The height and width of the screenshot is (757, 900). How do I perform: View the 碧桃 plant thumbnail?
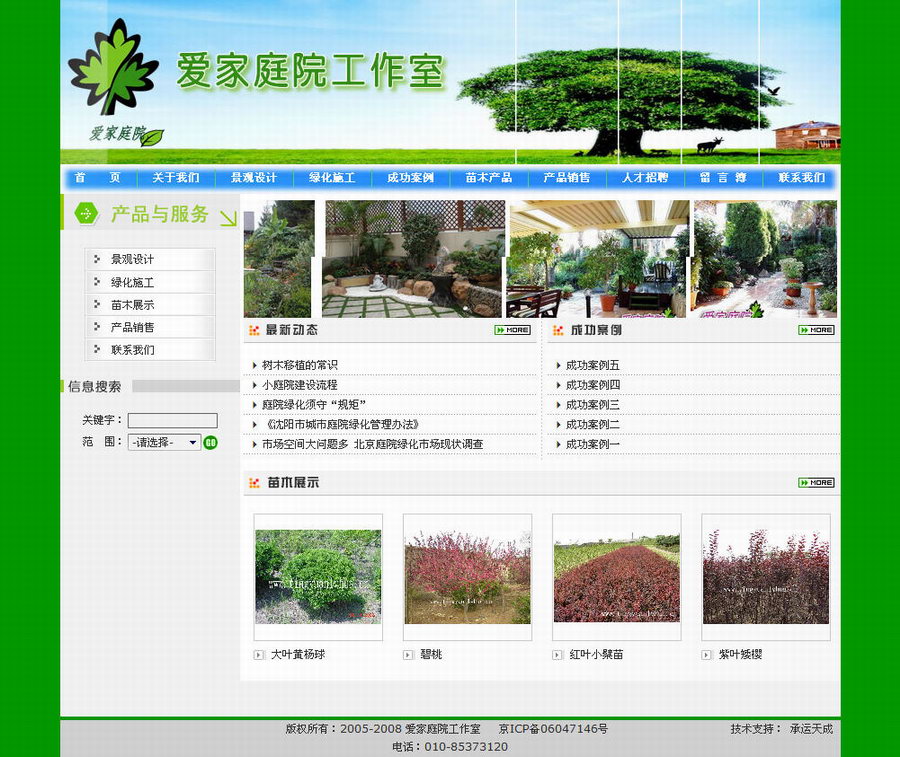467,577
